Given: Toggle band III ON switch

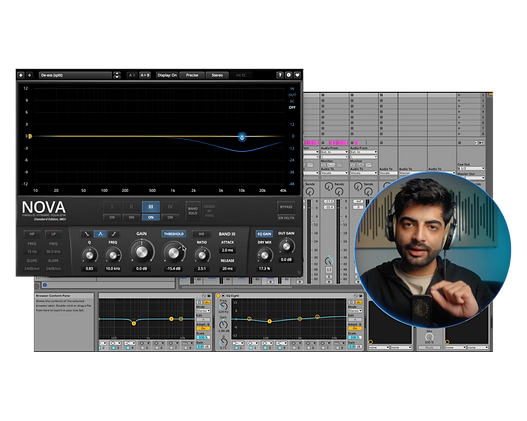Looking at the screenshot, I should (x=151, y=218).
